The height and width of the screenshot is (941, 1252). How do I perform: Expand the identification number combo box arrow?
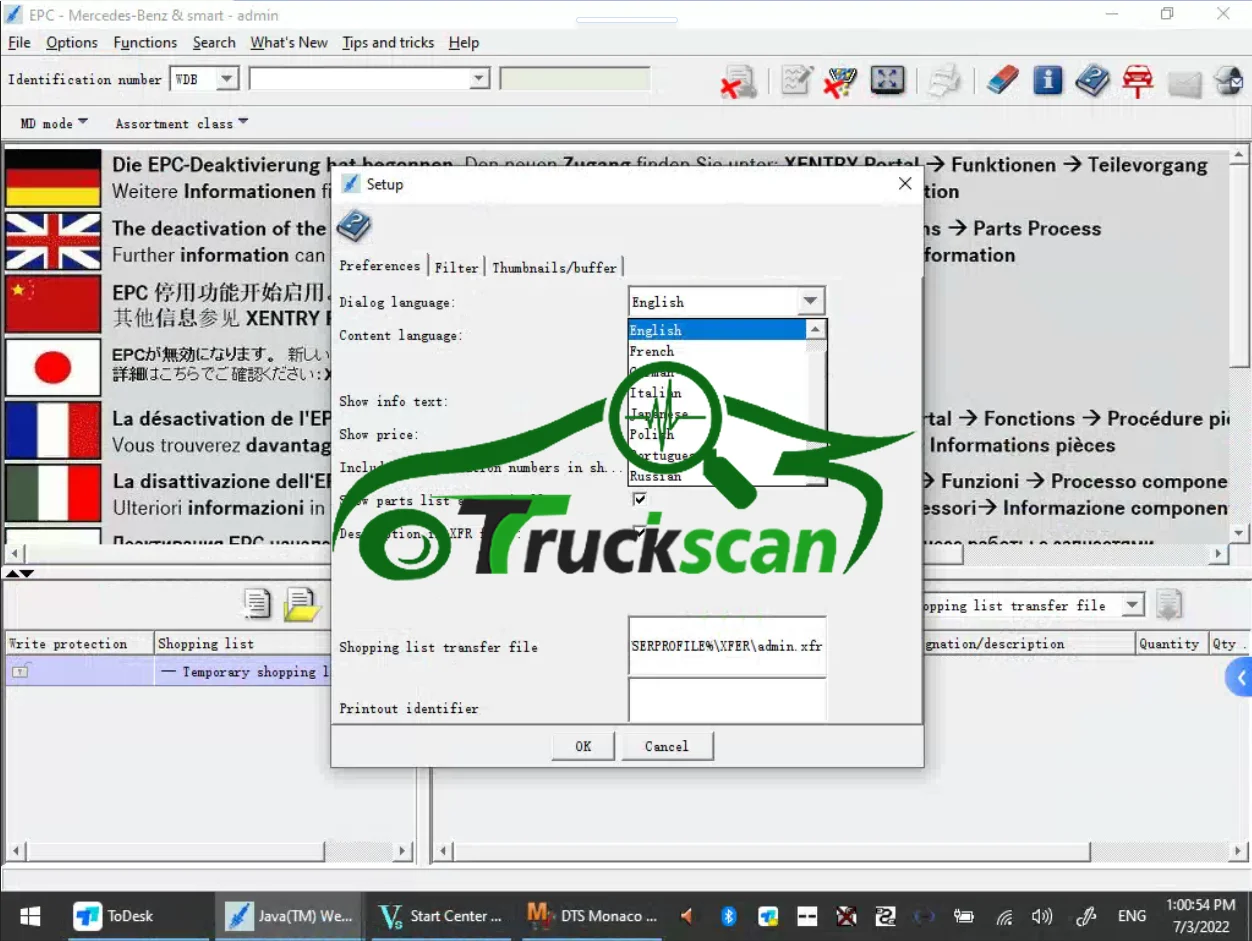click(x=479, y=79)
